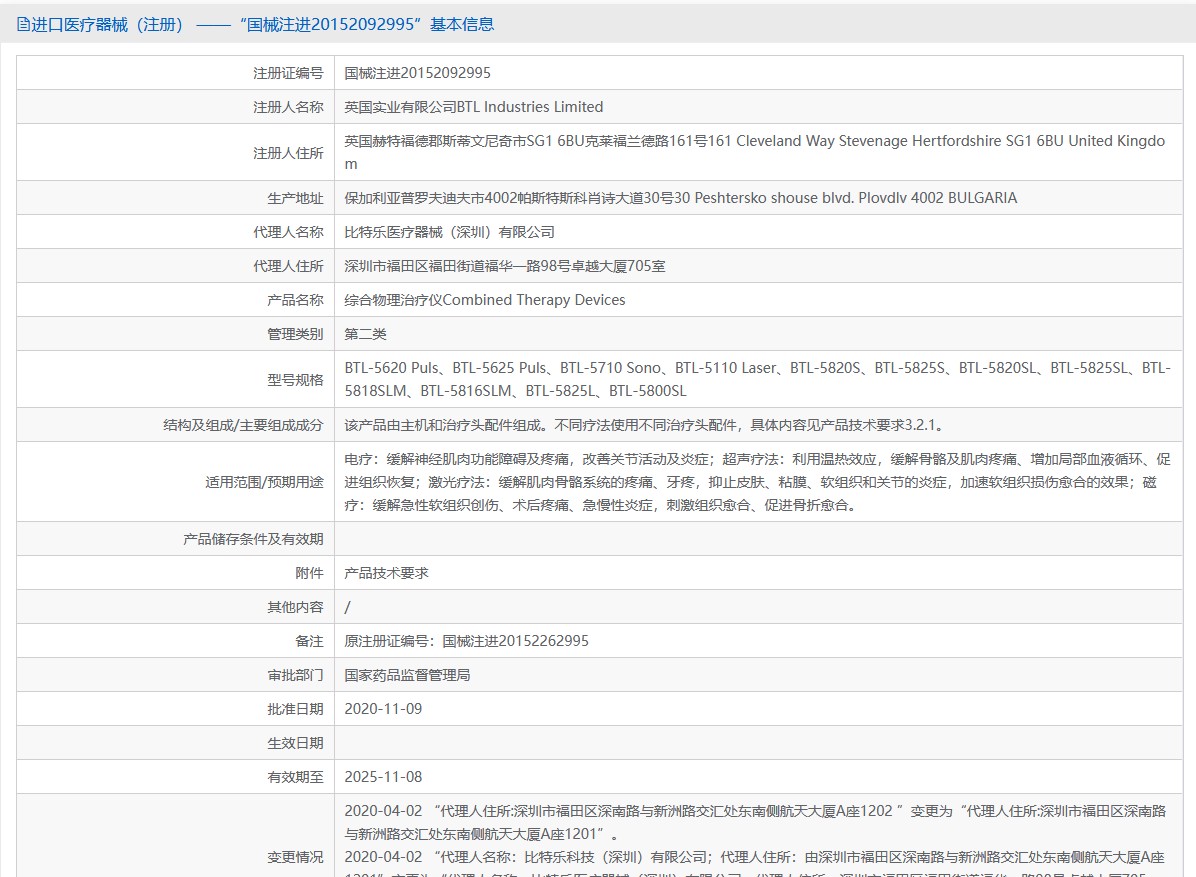Click agent name 比特乐医疗器械（深圳）有限公司
Viewport: 1196px width, 877px height.
[x=449, y=232]
